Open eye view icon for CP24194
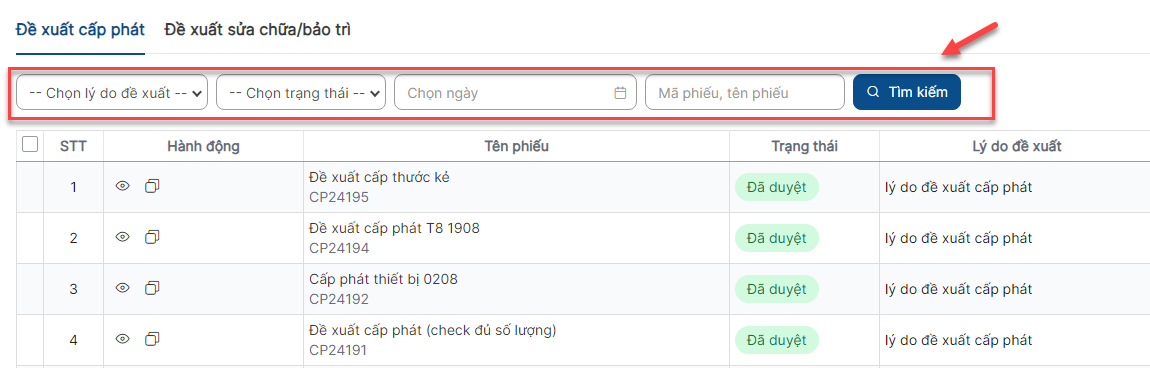The height and width of the screenshot is (368, 1150). click(x=123, y=237)
